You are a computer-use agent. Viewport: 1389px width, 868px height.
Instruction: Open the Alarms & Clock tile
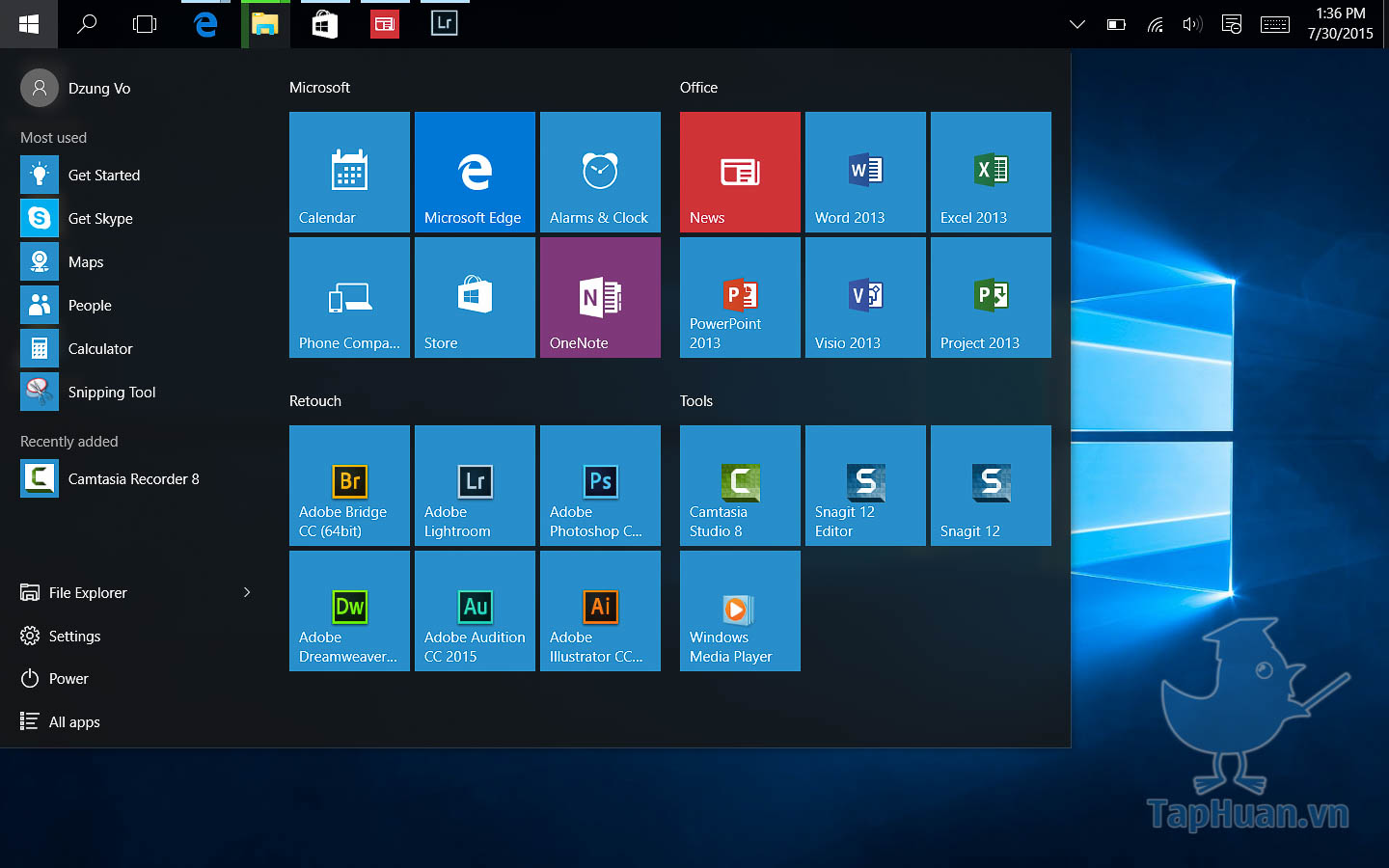pos(600,172)
